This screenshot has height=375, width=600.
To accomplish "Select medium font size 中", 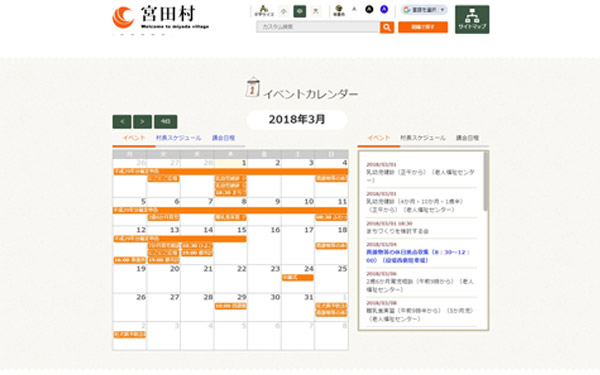I will 300,11.
